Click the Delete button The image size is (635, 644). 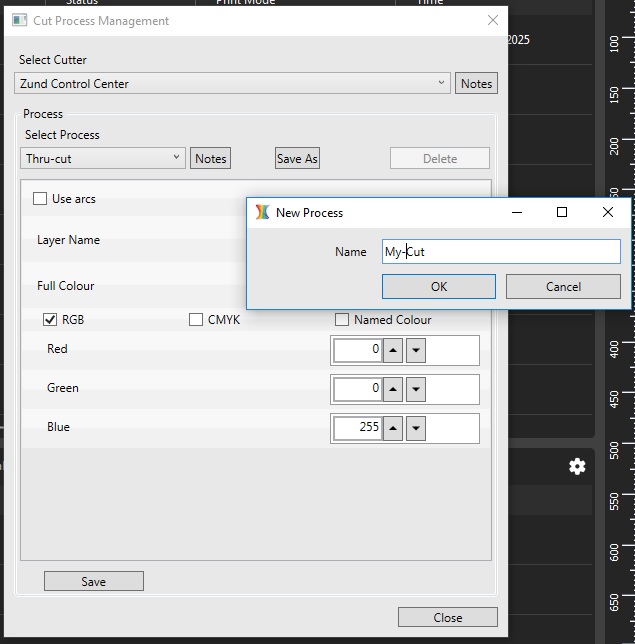[440, 158]
